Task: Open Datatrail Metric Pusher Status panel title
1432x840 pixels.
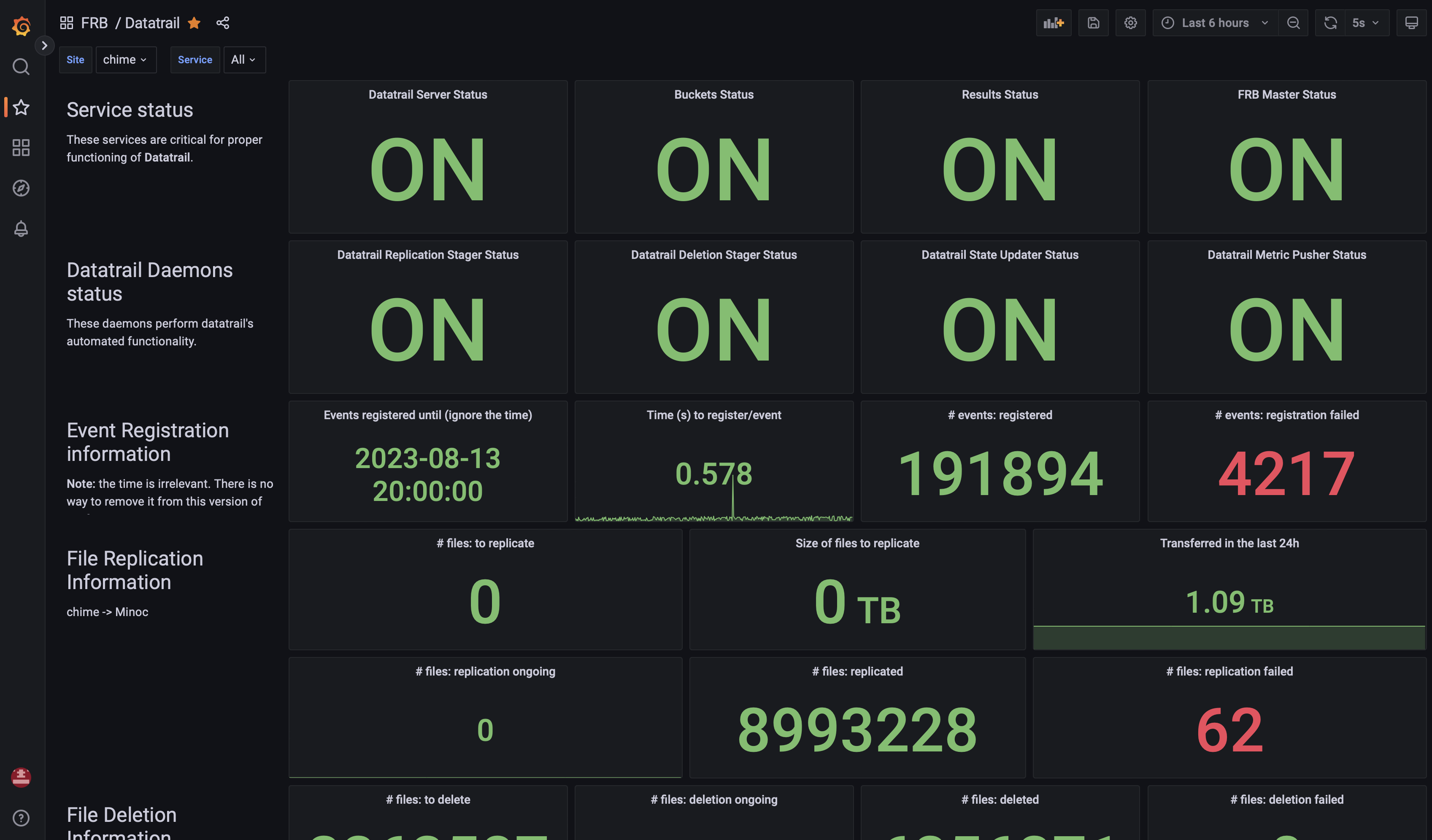Action: pyautogui.click(x=1286, y=255)
